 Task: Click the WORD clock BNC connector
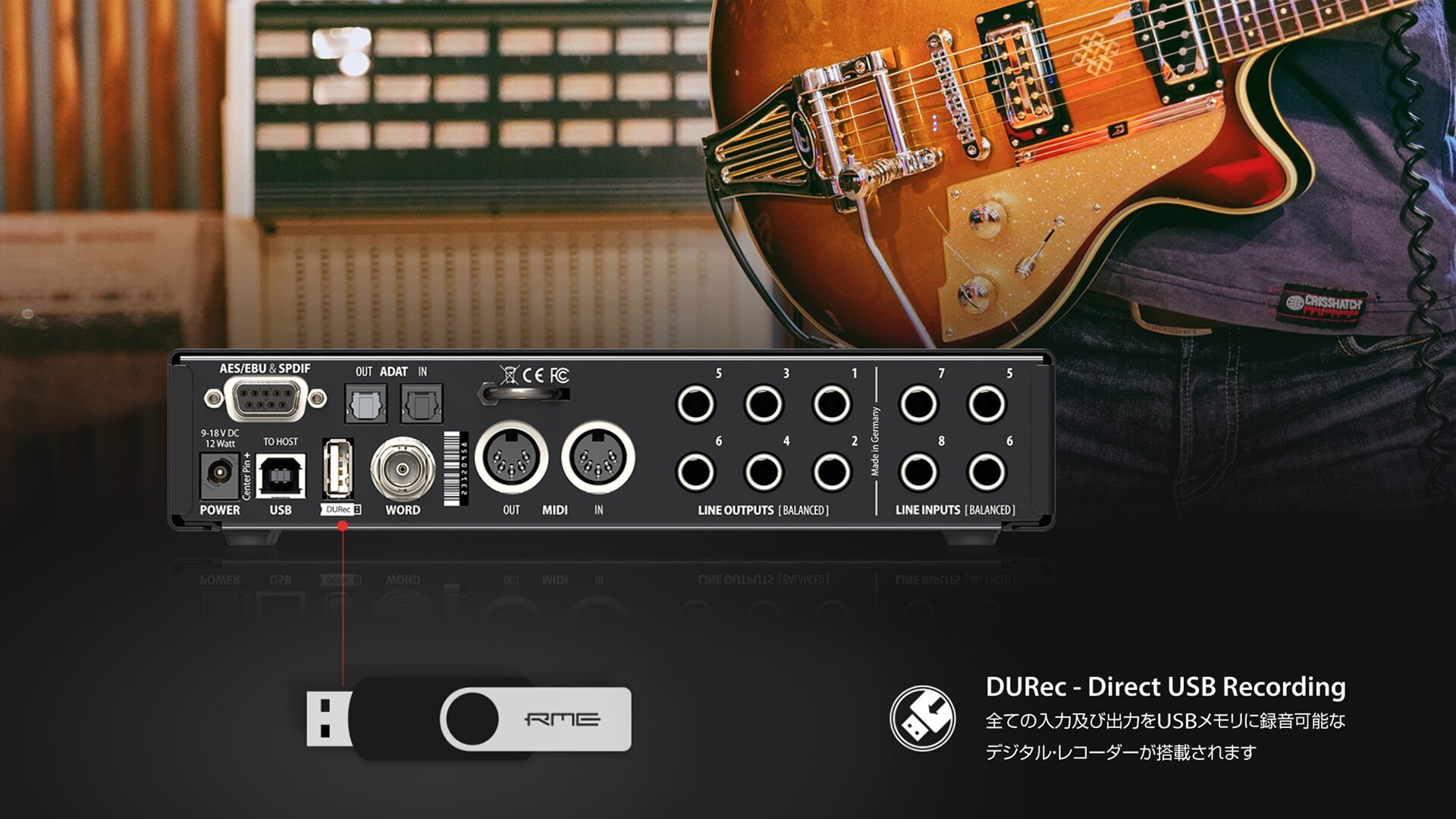(402, 470)
